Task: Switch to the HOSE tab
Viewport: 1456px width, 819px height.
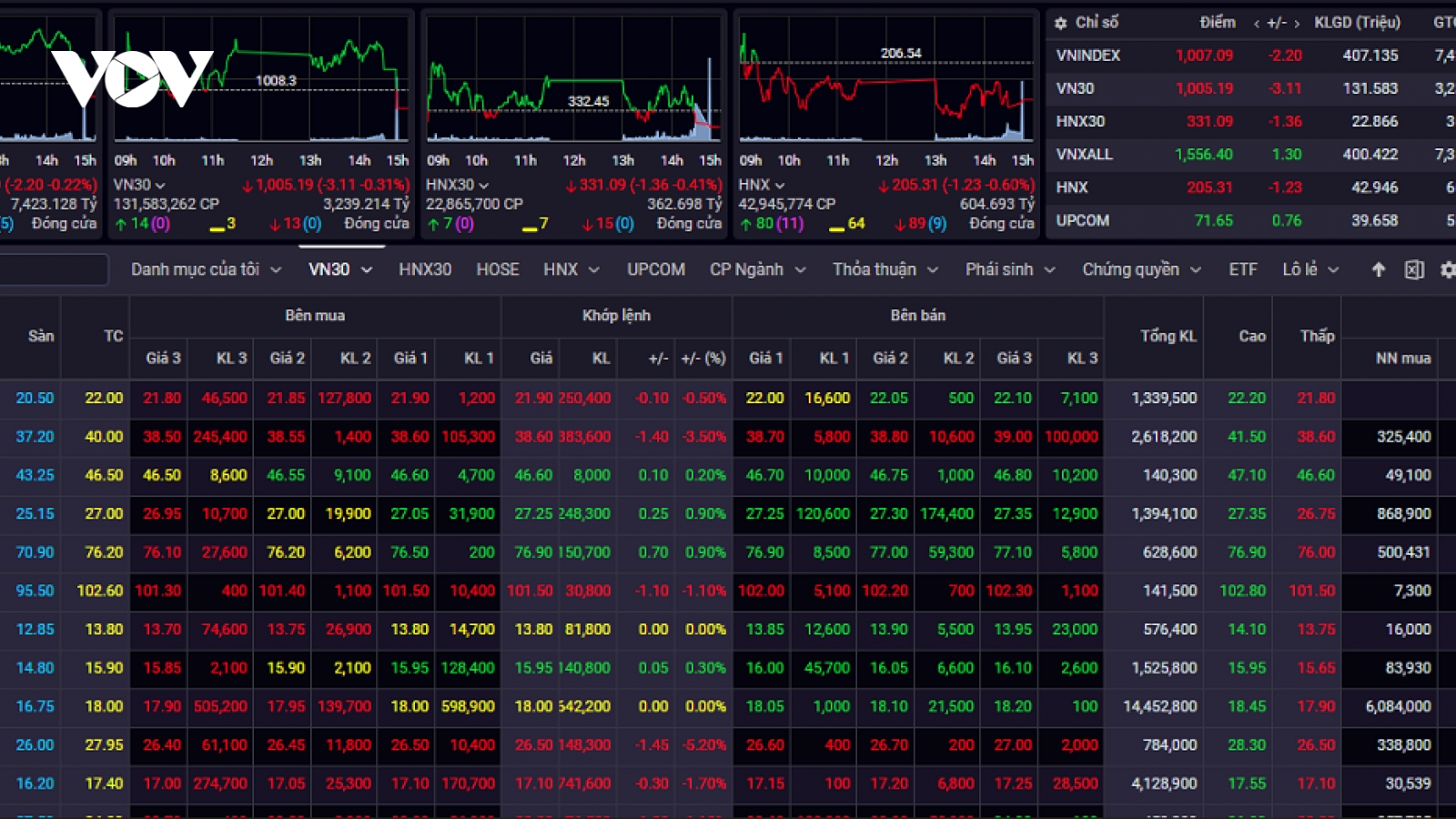Action: pyautogui.click(x=498, y=269)
